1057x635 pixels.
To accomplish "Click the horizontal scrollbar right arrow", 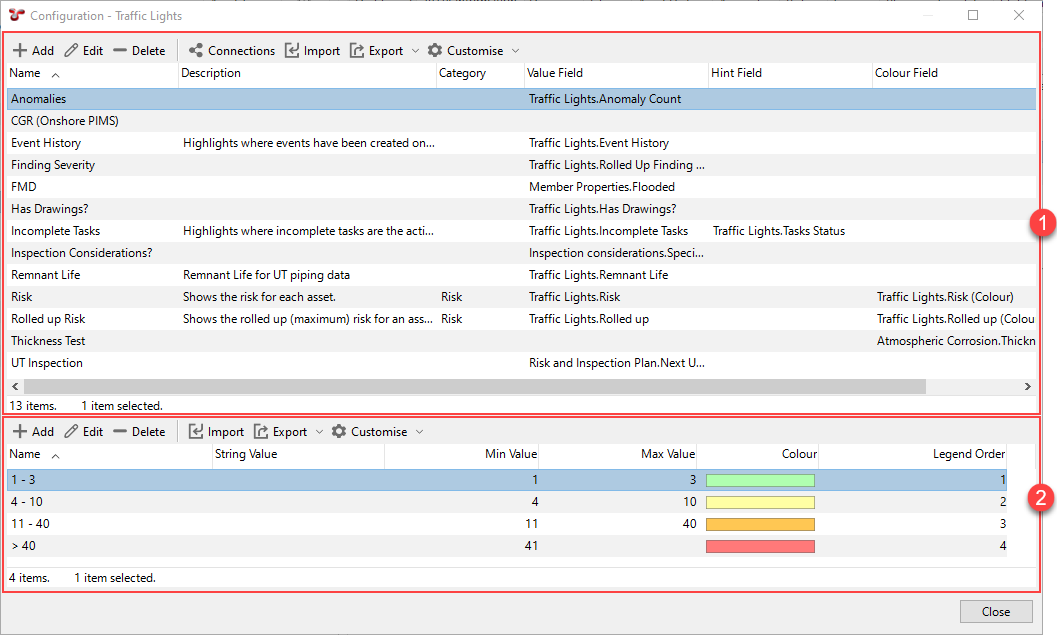I will coord(1027,386).
